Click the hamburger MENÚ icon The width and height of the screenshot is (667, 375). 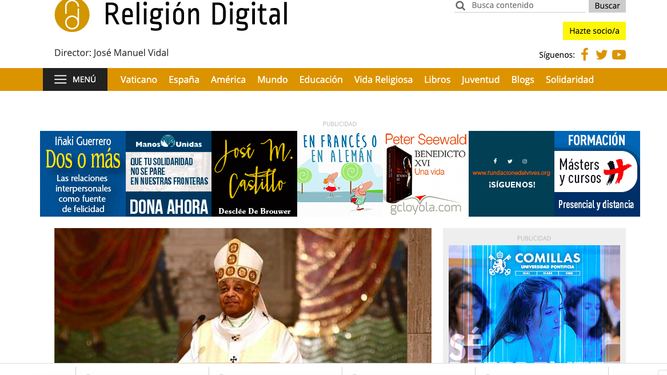click(x=60, y=80)
